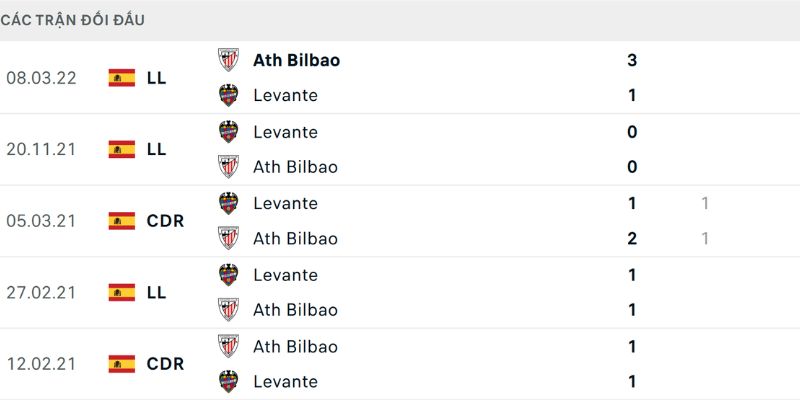Select CDR competition label for 12.02.21
This screenshot has height=400, width=800.
[x=165, y=364]
